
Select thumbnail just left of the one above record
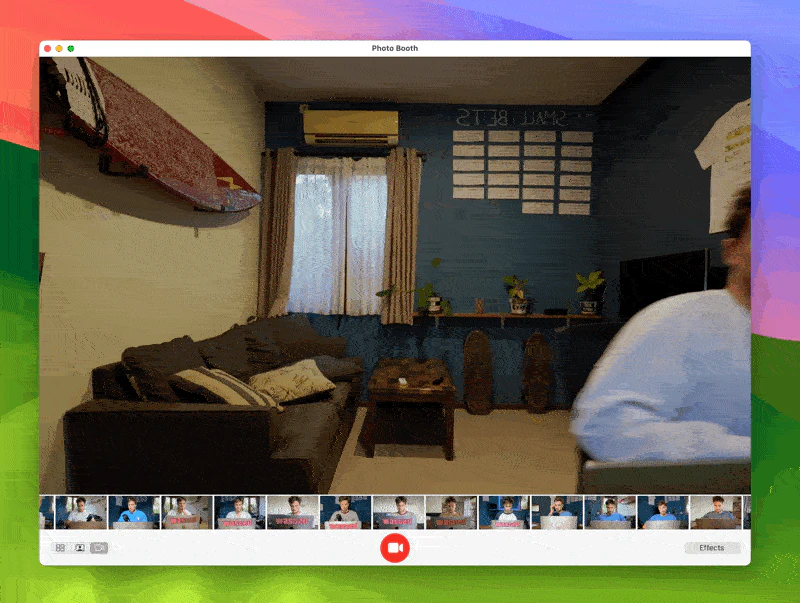pos(345,512)
